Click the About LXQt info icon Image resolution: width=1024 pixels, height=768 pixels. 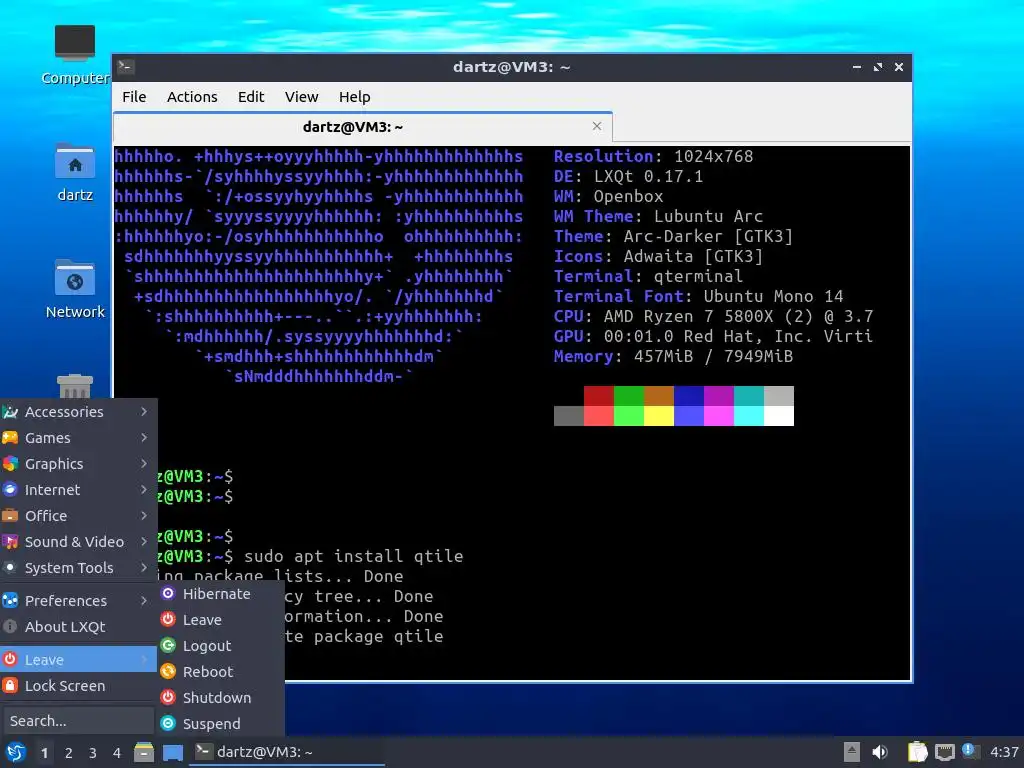[x=10, y=626]
